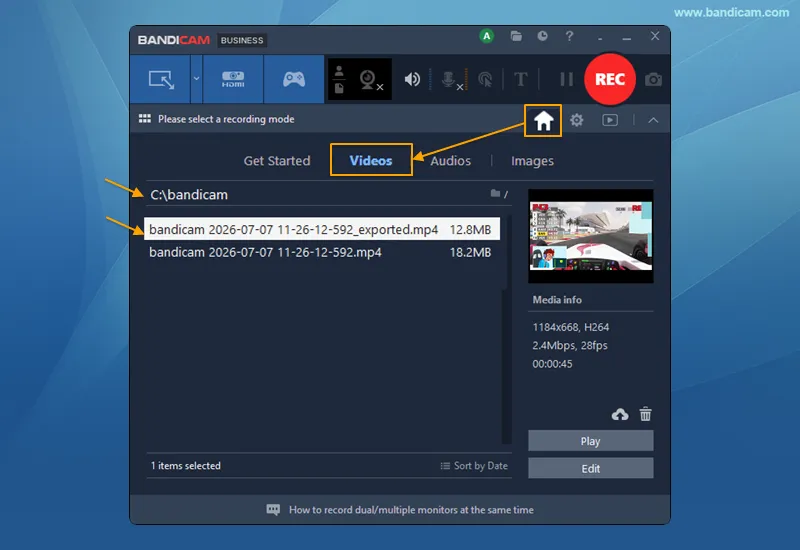Open help question mark icon
This screenshot has height=550, width=800.
(x=569, y=36)
